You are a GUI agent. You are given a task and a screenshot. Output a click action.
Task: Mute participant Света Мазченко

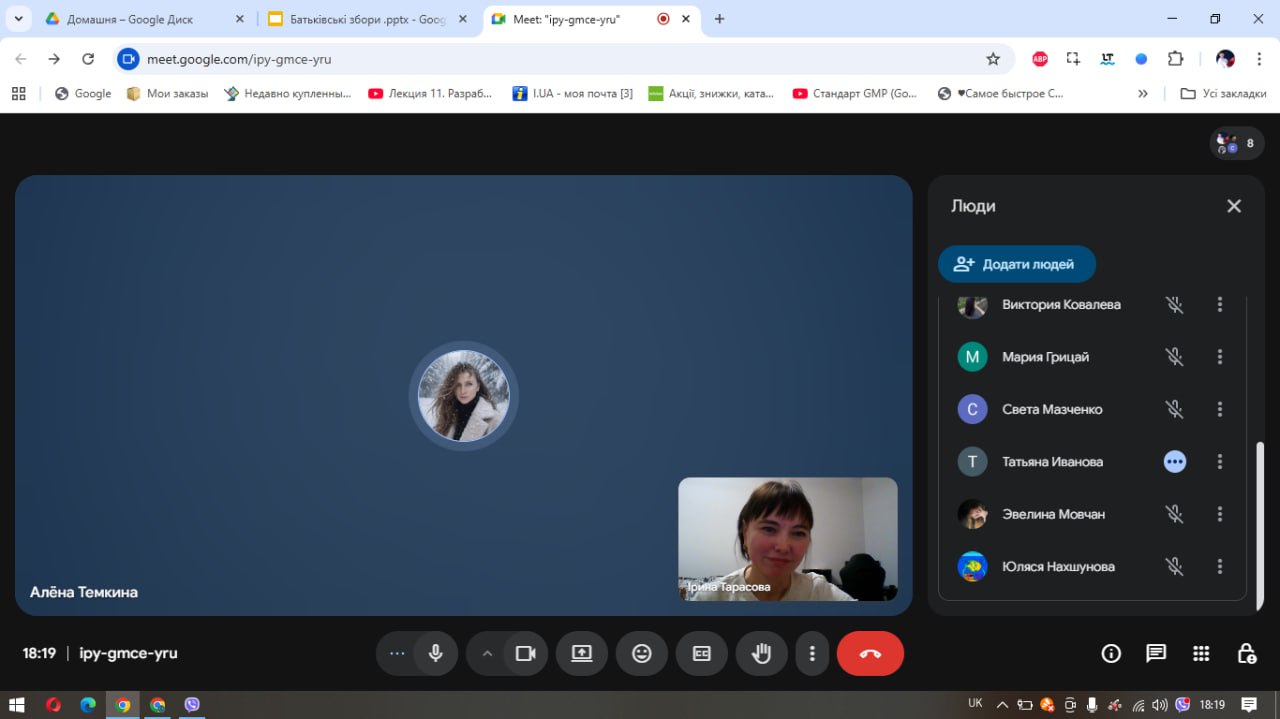(x=1174, y=409)
